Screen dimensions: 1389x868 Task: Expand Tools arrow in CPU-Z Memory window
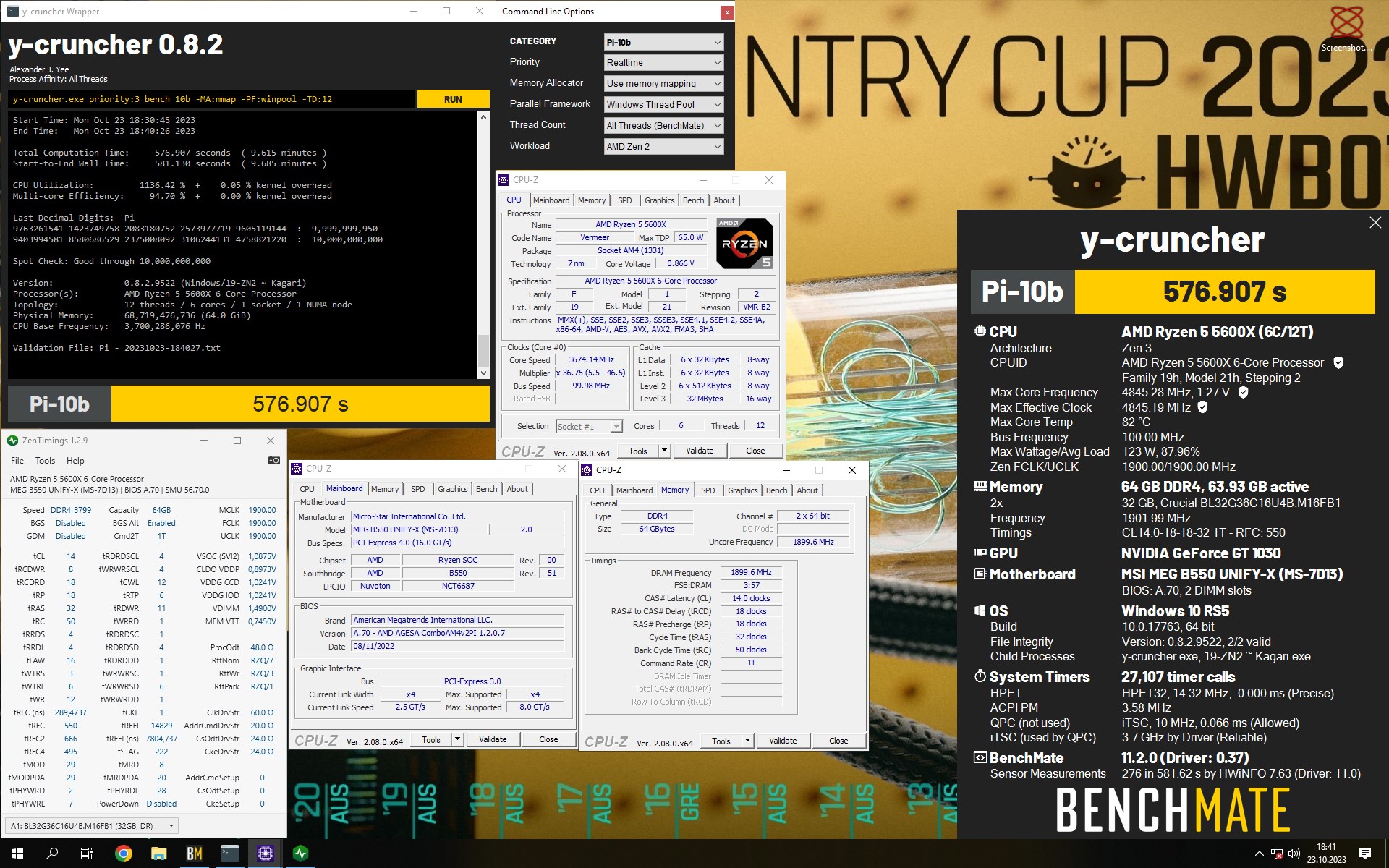tap(747, 741)
